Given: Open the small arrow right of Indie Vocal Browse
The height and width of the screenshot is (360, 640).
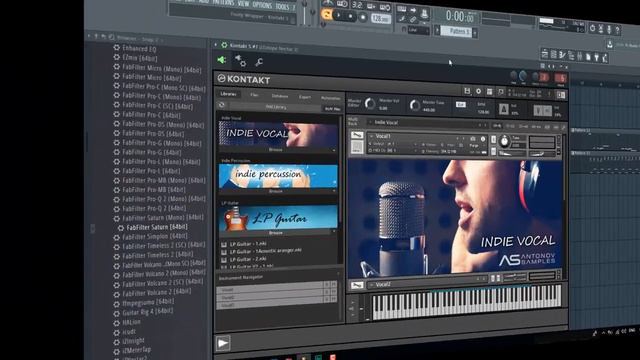Looking at the screenshot, I should (334, 150).
